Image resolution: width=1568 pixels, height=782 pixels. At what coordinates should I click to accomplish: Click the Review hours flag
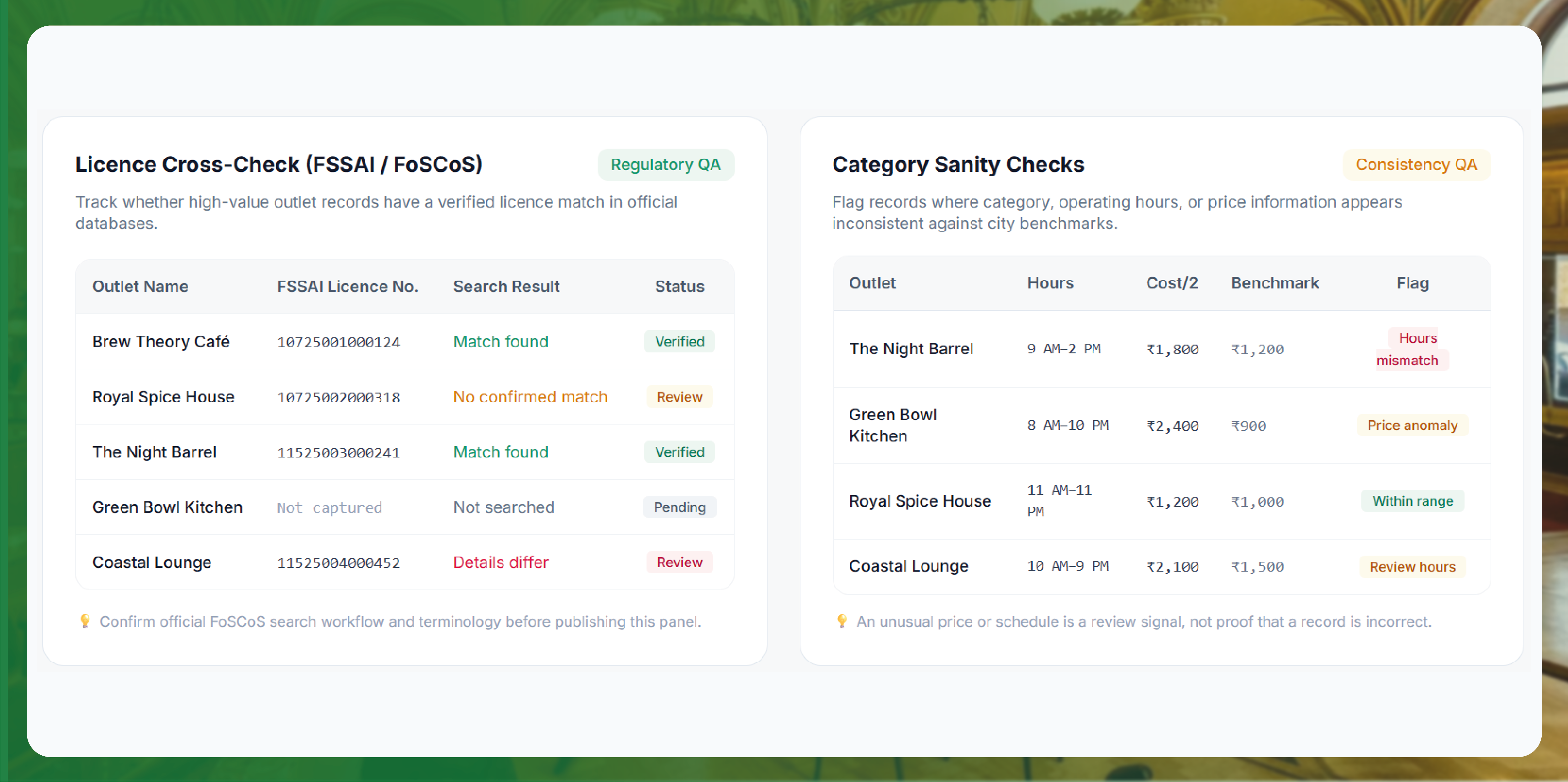[x=1413, y=567]
